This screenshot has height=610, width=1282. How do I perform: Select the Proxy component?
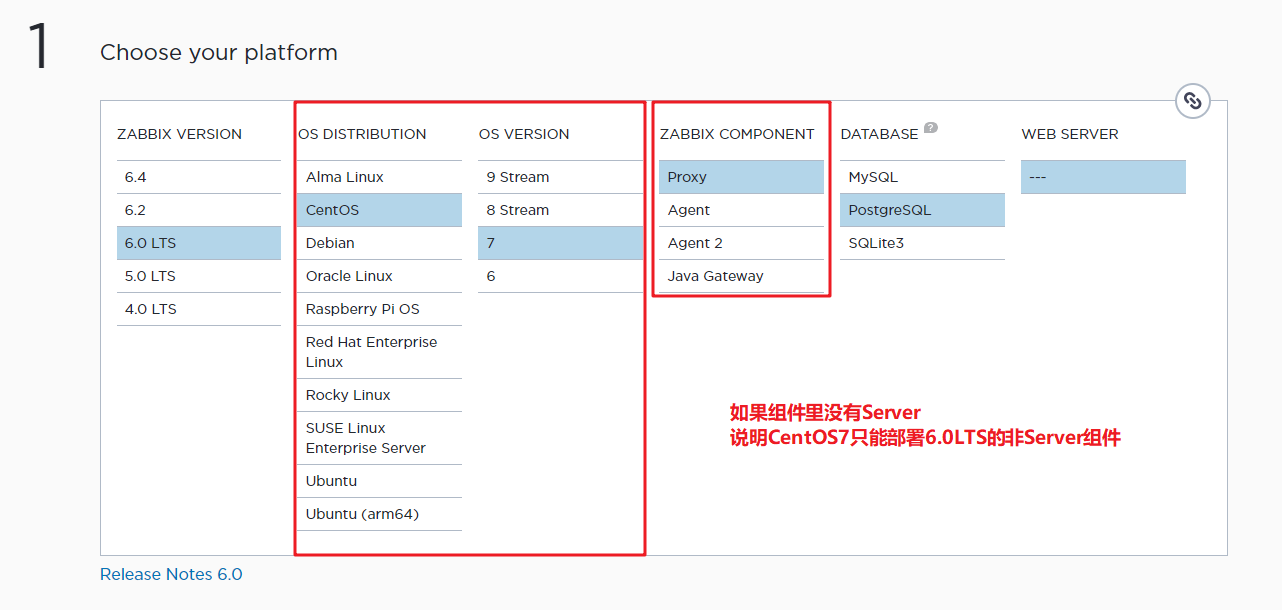tap(742, 177)
